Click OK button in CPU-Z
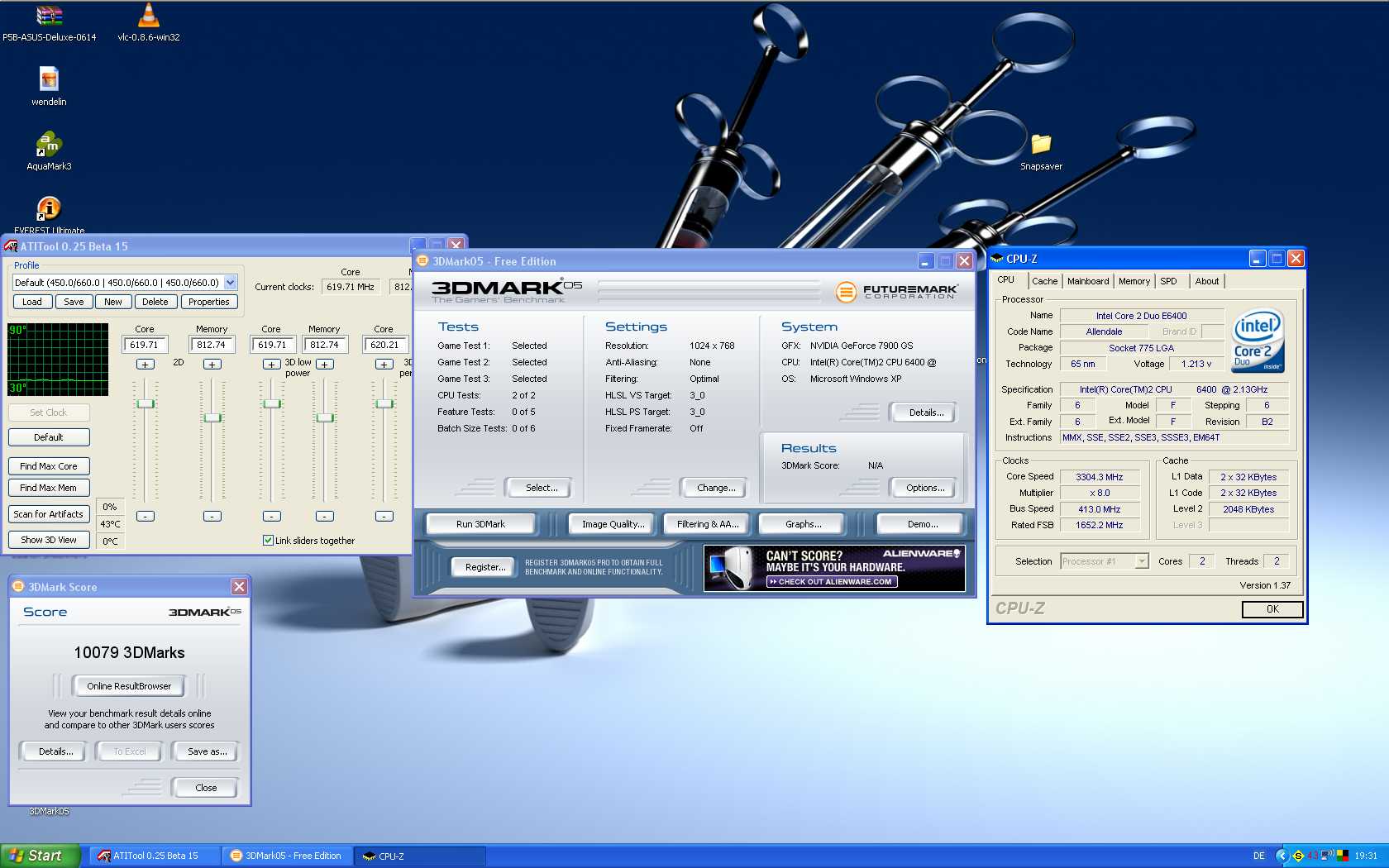The image size is (1389, 868). [1272, 609]
